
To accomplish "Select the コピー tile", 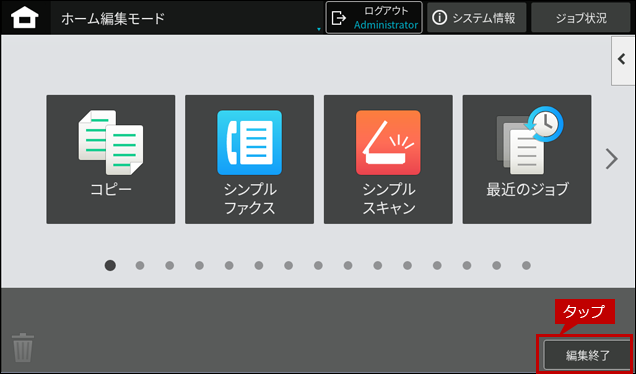I will pyautogui.click(x=111, y=159).
